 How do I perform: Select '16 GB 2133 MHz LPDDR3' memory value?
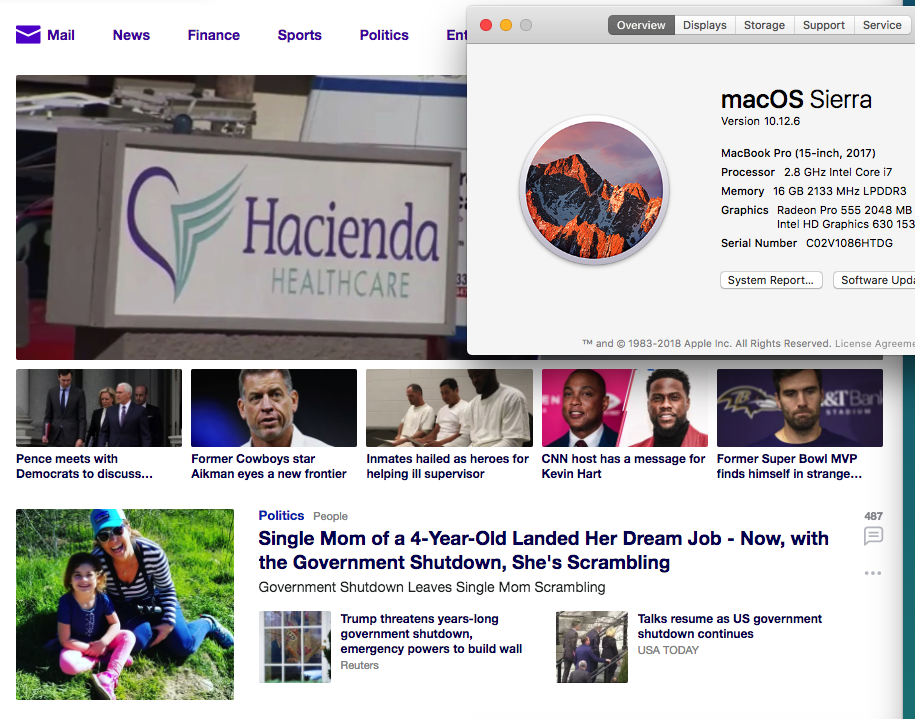[840, 191]
